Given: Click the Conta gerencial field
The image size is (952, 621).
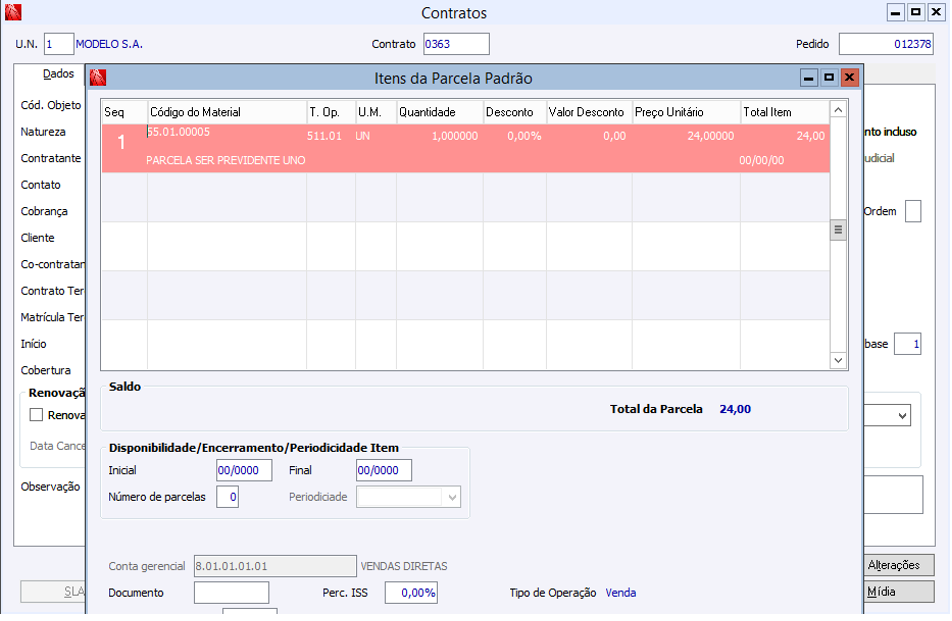Looking at the screenshot, I should 275,566.
